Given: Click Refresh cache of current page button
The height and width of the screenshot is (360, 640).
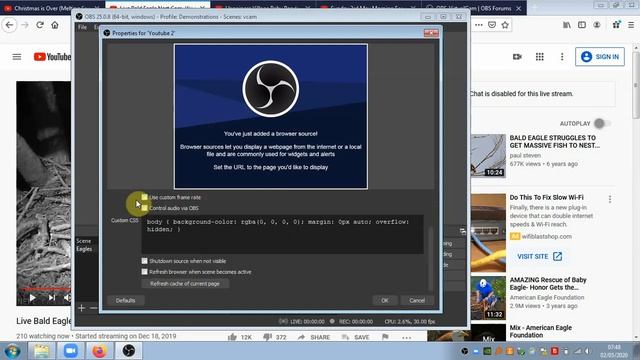Looking at the screenshot, I should point(185,283).
